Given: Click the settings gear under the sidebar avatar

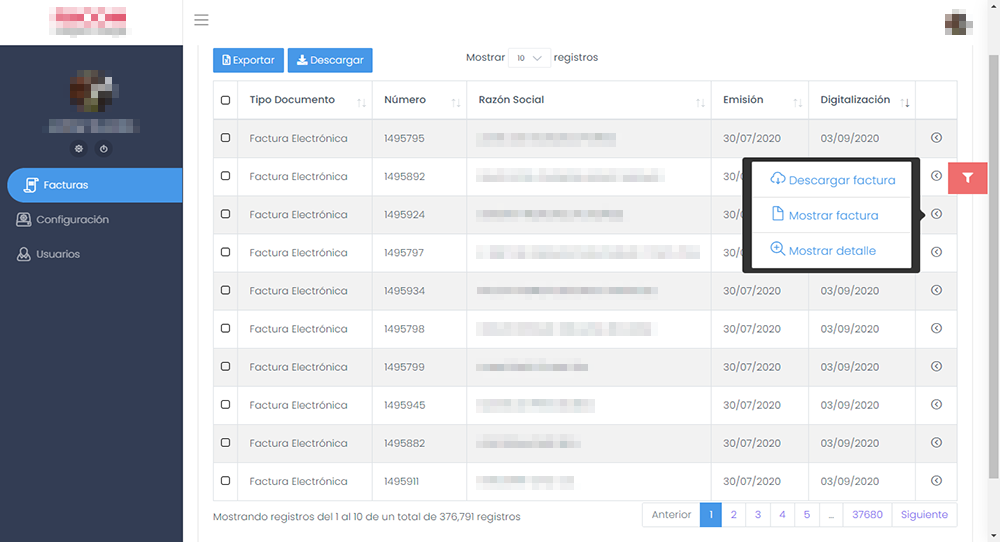Looking at the screenshot, I should (78, 149).
